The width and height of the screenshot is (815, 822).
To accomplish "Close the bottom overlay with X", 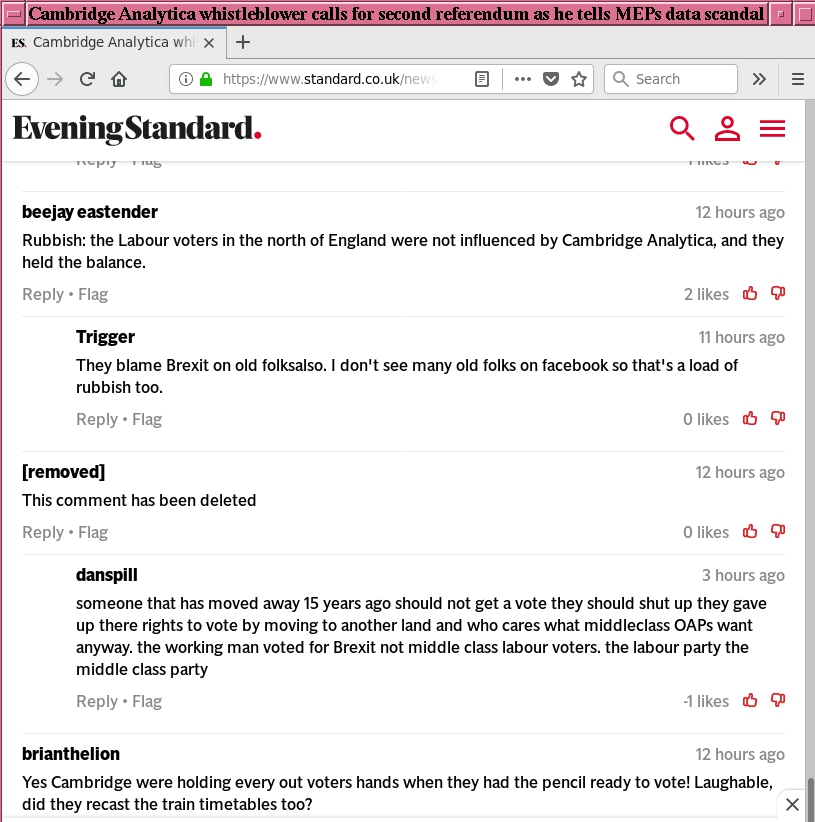I will (792, 804).
